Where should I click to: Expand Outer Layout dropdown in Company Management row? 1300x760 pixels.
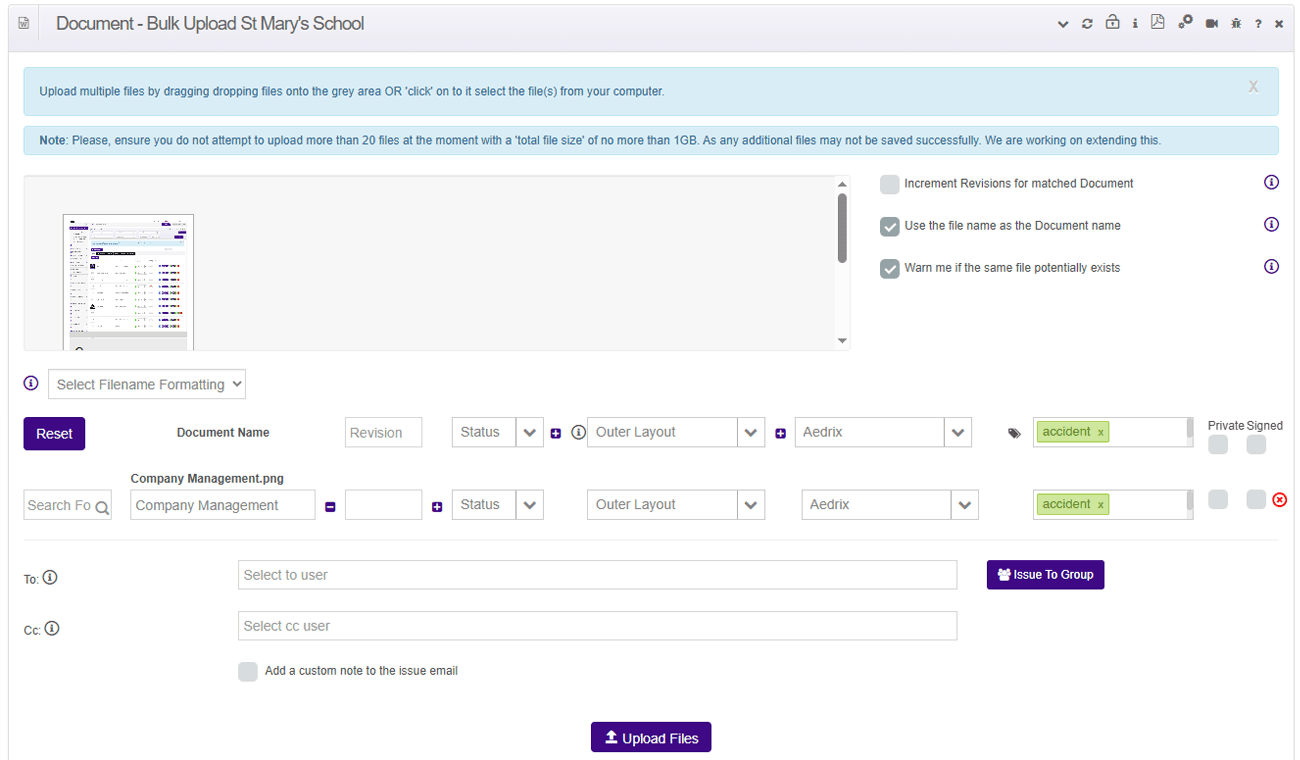(750, 505)
